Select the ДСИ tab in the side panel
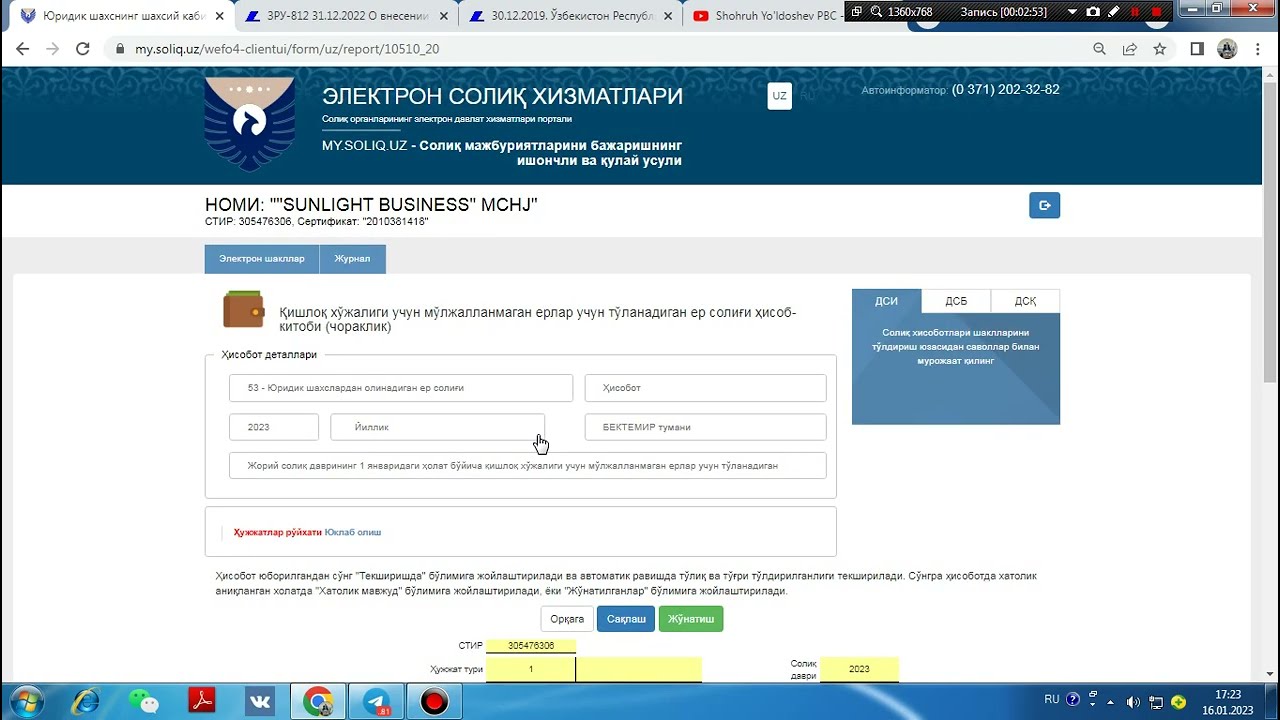This screenshot has width=1280, height=720. [886, 301]
